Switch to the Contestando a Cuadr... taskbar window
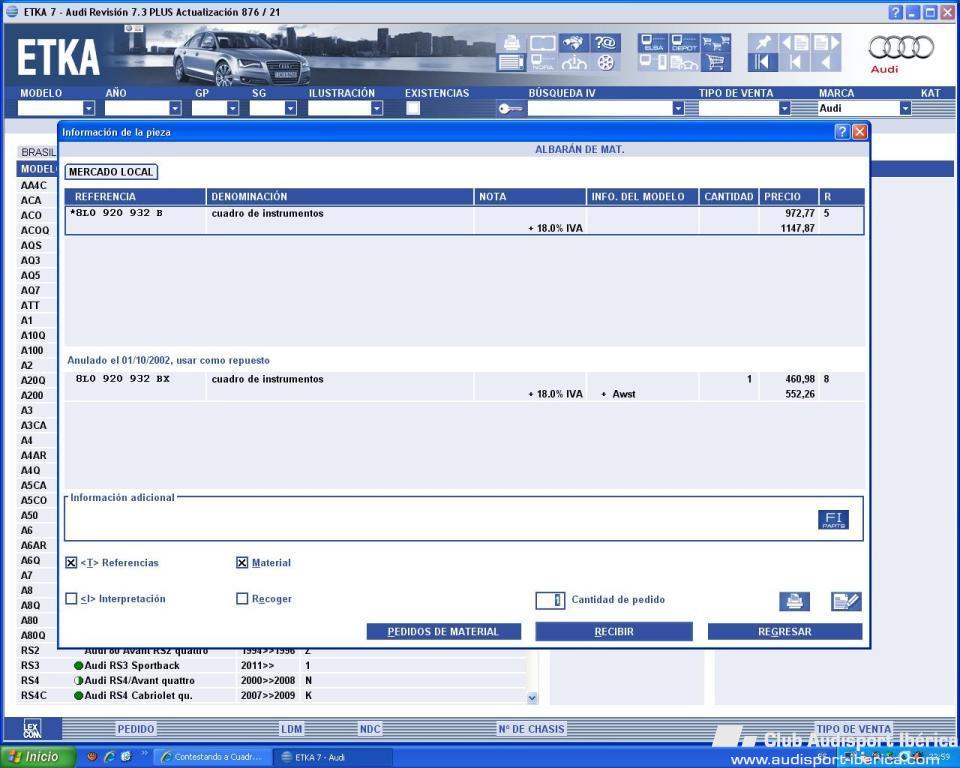The image size is (960, 768). (x=211, y=757)
